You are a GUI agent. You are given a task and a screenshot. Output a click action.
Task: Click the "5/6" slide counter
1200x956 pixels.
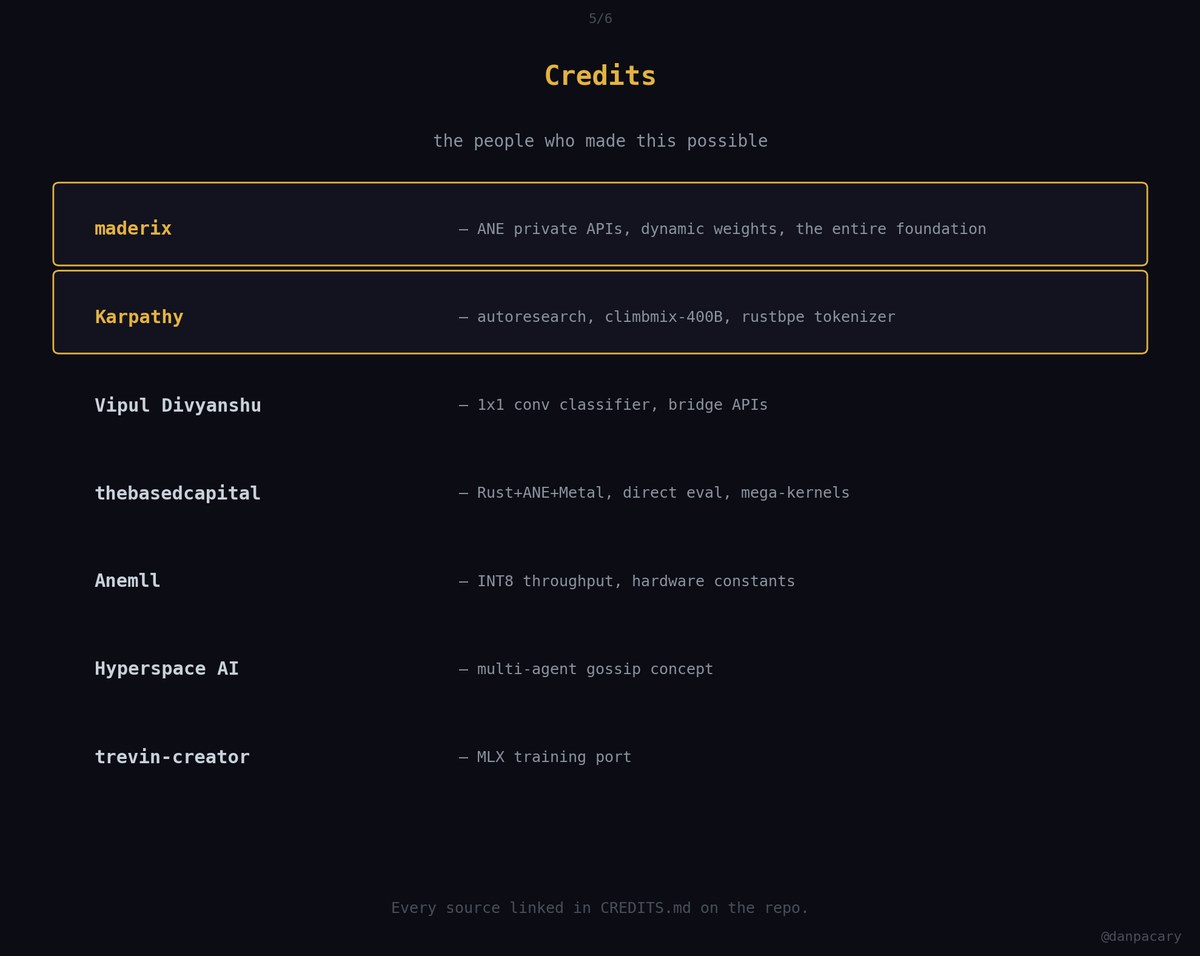pyautogui.click(x=600, y=19)
